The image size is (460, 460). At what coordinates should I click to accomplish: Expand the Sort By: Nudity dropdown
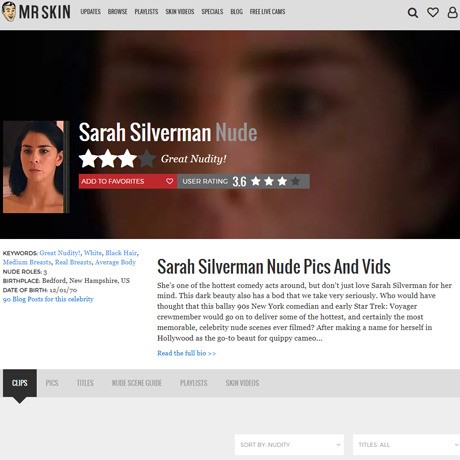pos(289,445)
